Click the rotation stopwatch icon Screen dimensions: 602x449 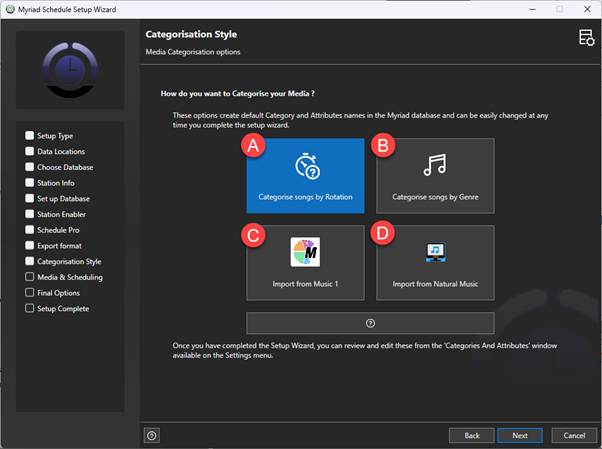tap(307, 166)
